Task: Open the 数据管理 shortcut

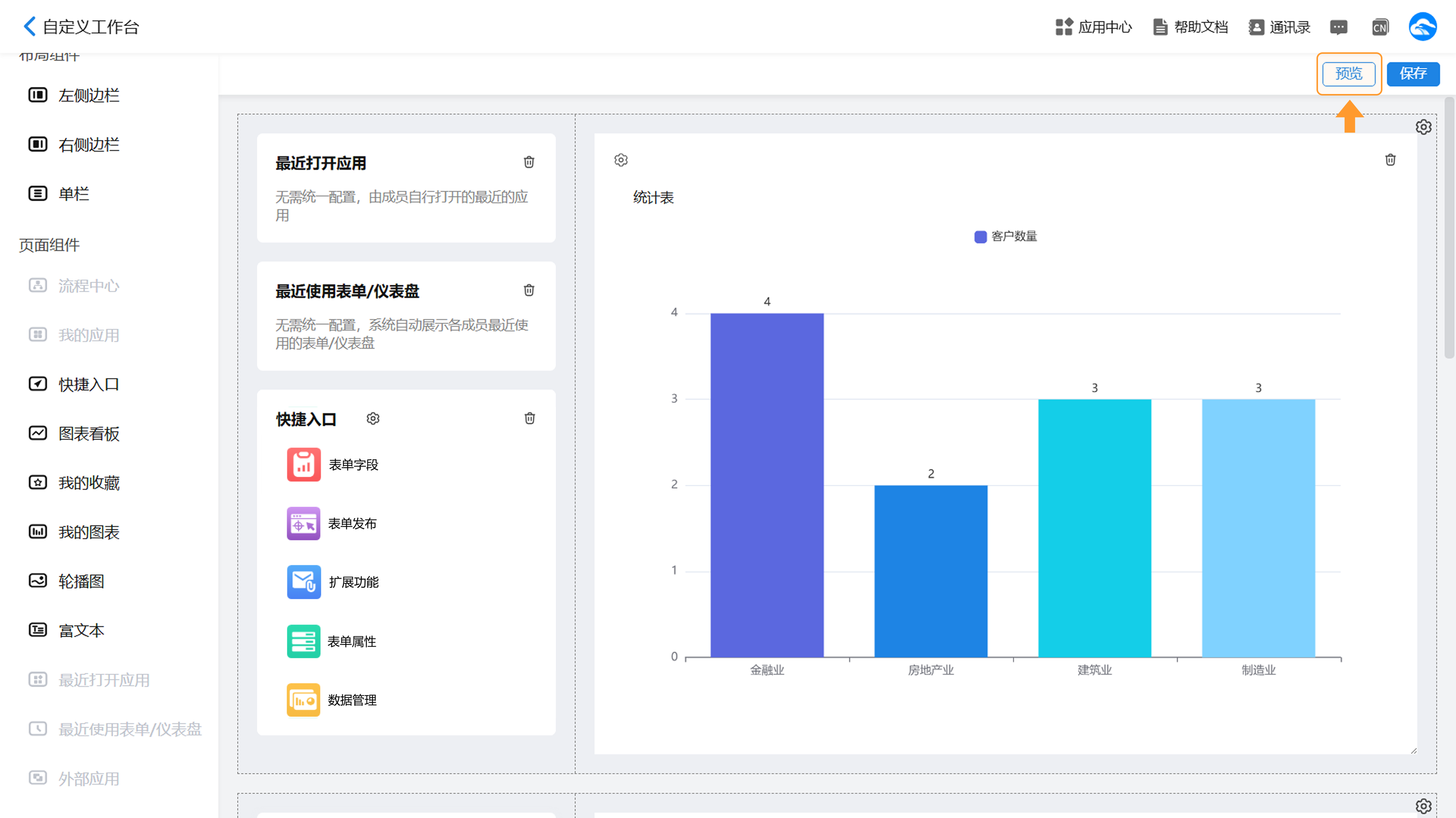Action: [x=332, y=700]
